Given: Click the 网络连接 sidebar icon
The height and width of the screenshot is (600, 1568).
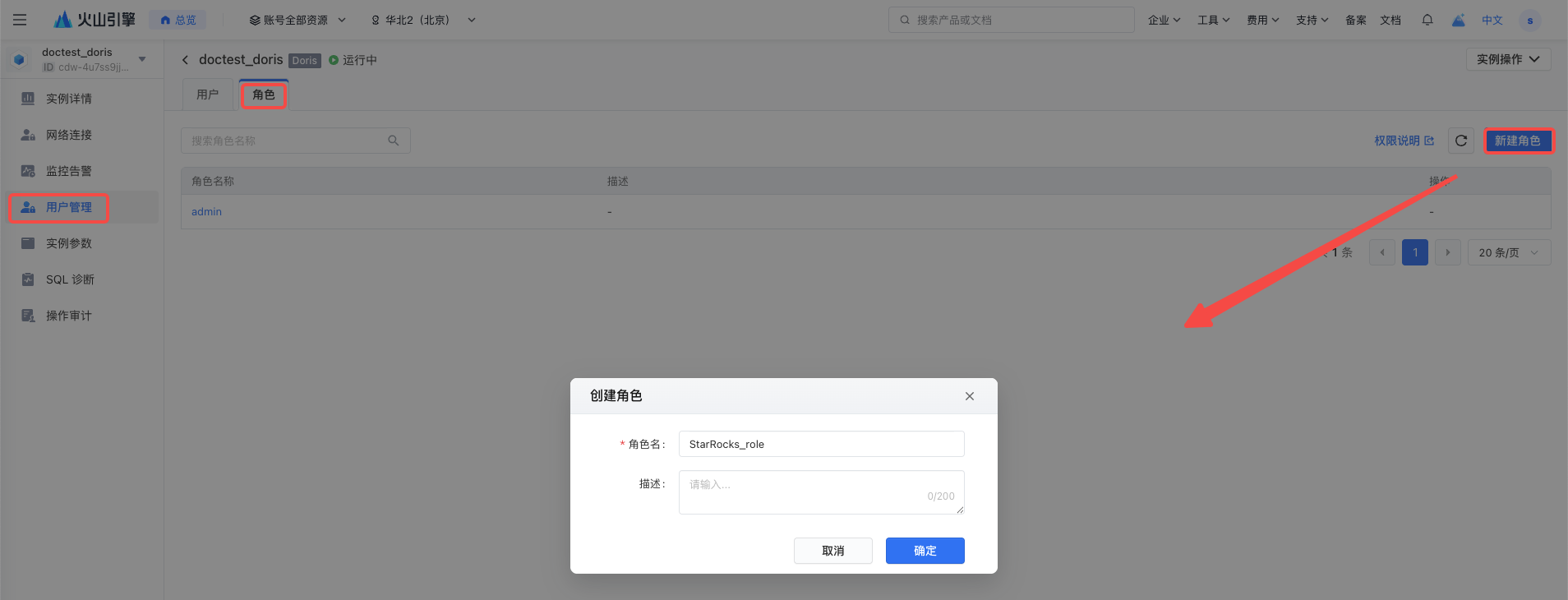Looking at the screenshot, I should pyautogui.click(x=28, y=135).
